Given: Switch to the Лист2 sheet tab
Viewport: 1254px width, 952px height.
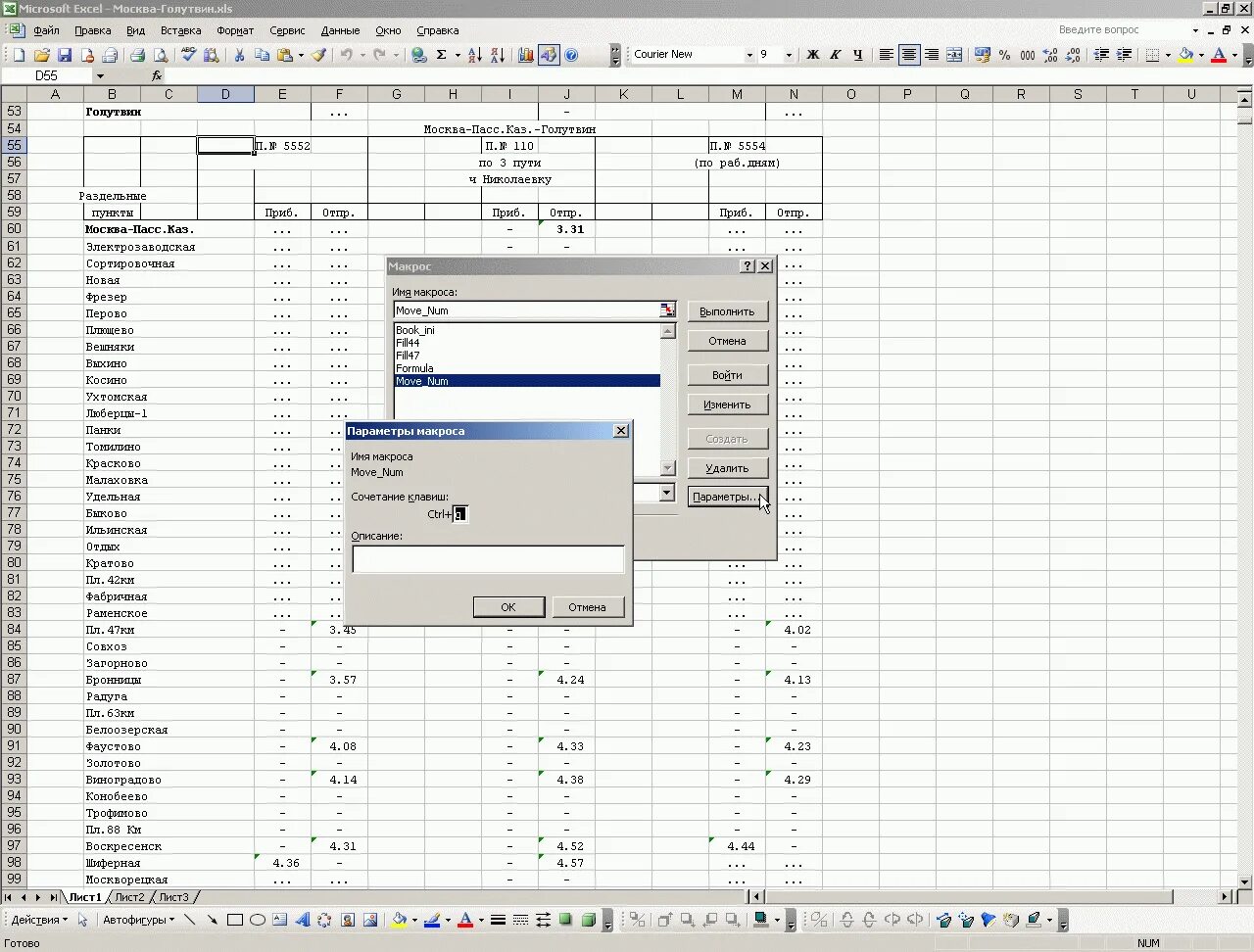Looking at the screenshot, I should (129, 897).
